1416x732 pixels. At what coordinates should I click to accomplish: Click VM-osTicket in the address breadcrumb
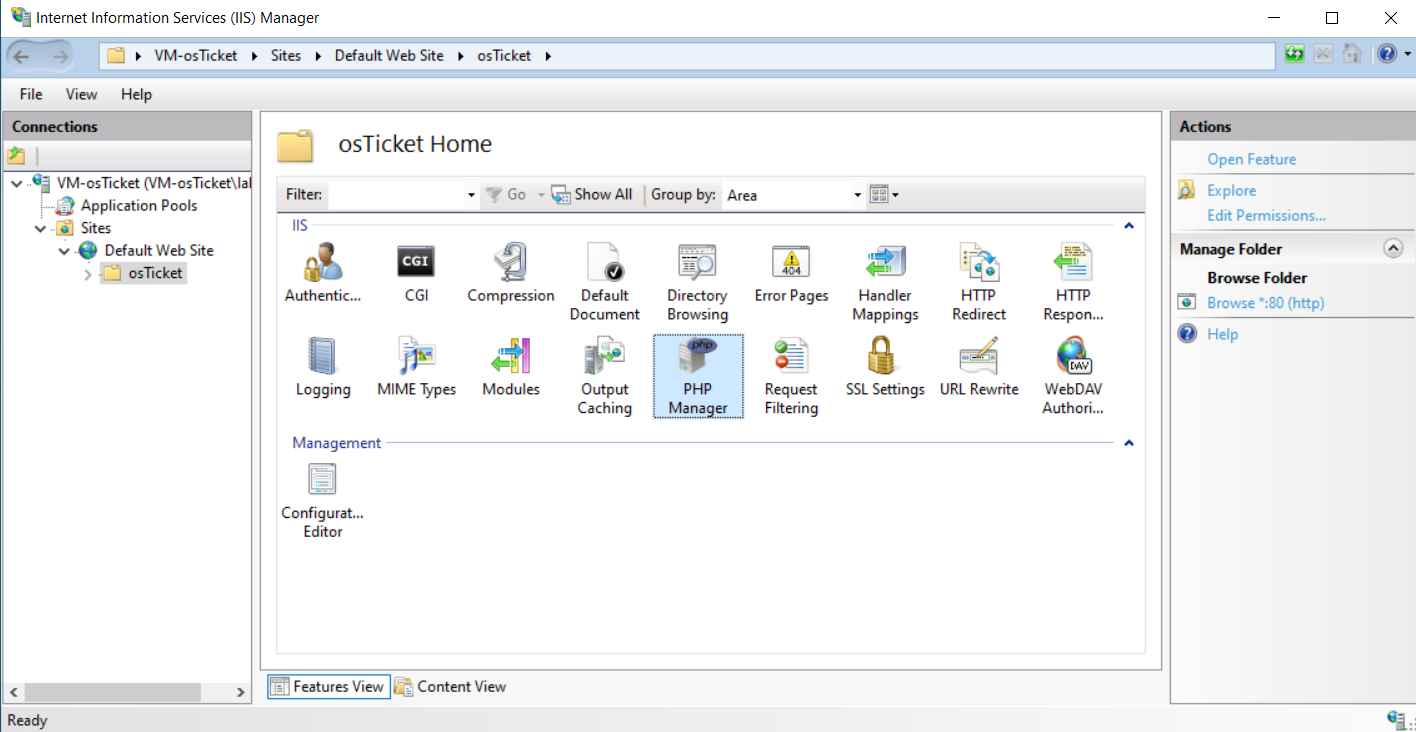click(196, 56)
